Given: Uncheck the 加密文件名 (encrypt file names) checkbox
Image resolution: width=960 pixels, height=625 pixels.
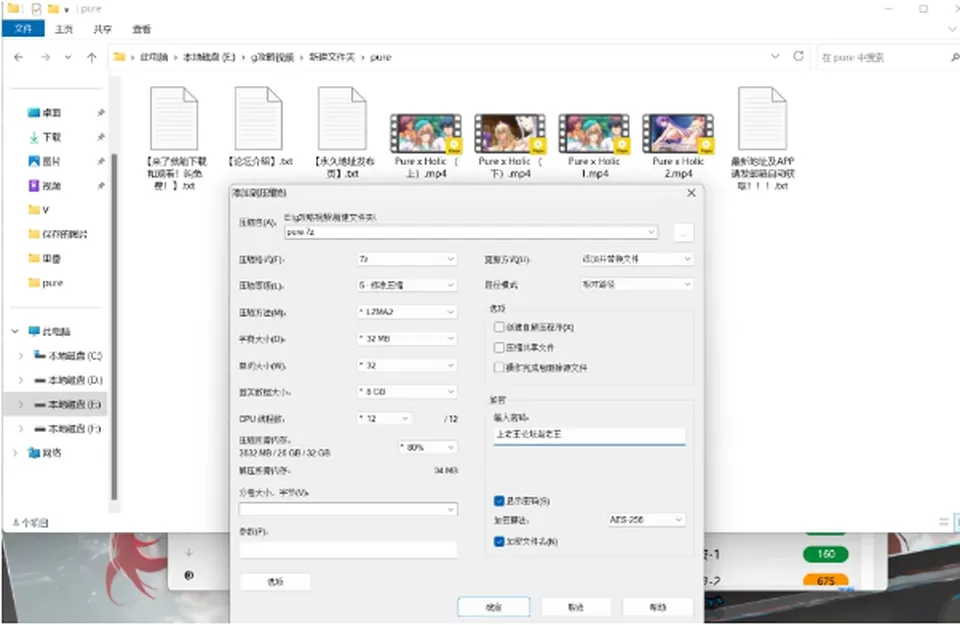Looking at the screenshot, I should (499, 541).
